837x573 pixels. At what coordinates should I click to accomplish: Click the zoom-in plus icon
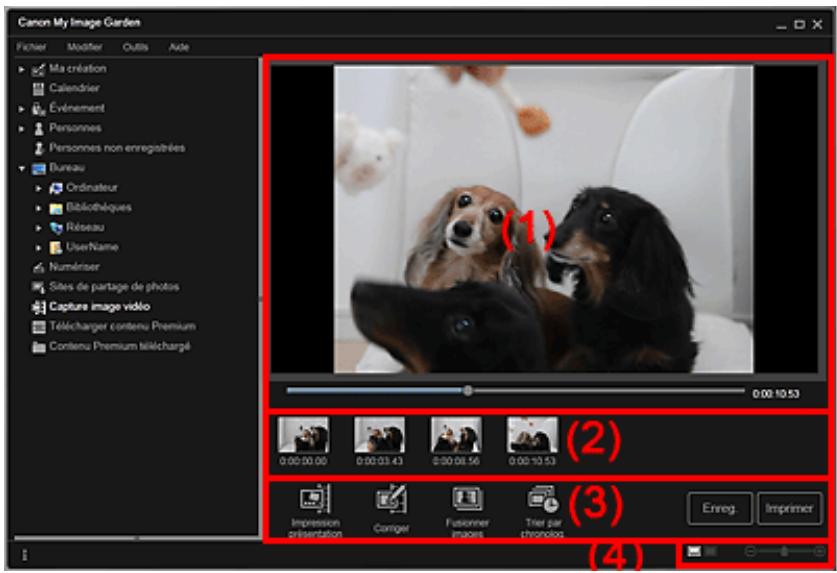pos(819,551)
